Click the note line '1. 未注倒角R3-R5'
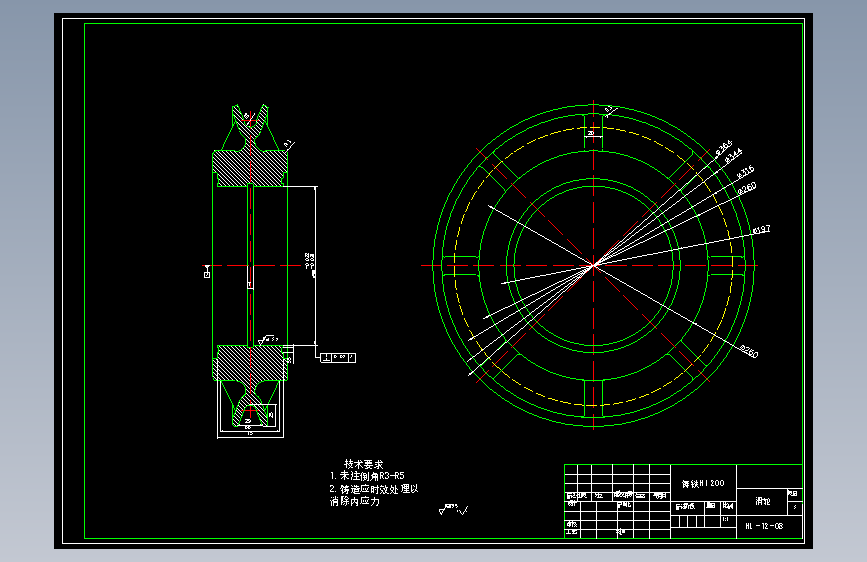The image size is (867, 562). 367,476
